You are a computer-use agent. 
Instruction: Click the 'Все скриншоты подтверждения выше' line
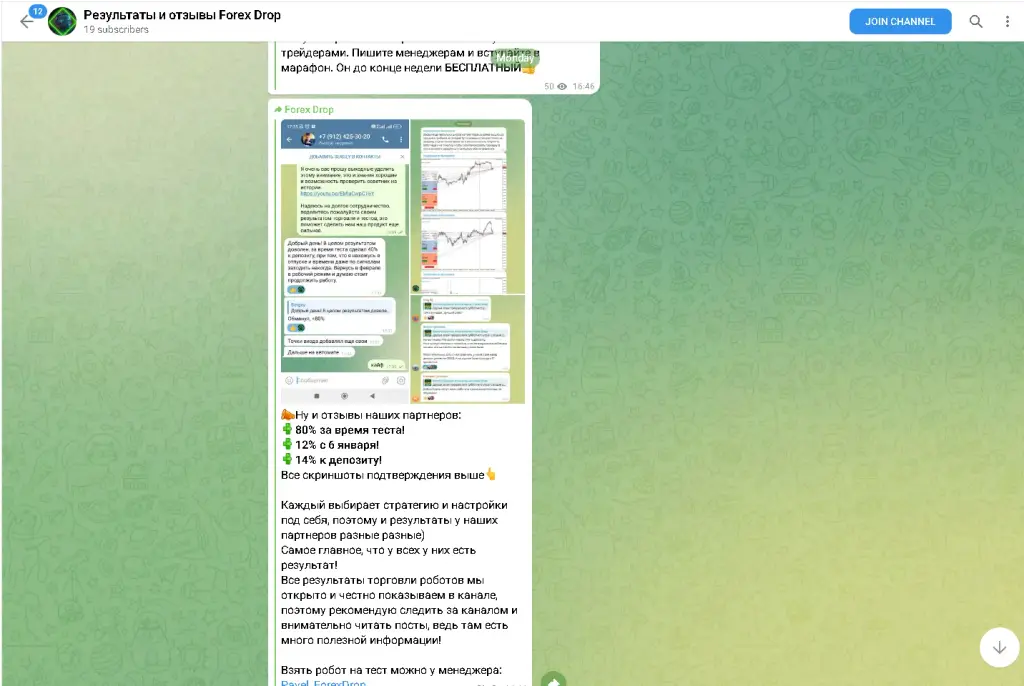[x=389, y=475]
